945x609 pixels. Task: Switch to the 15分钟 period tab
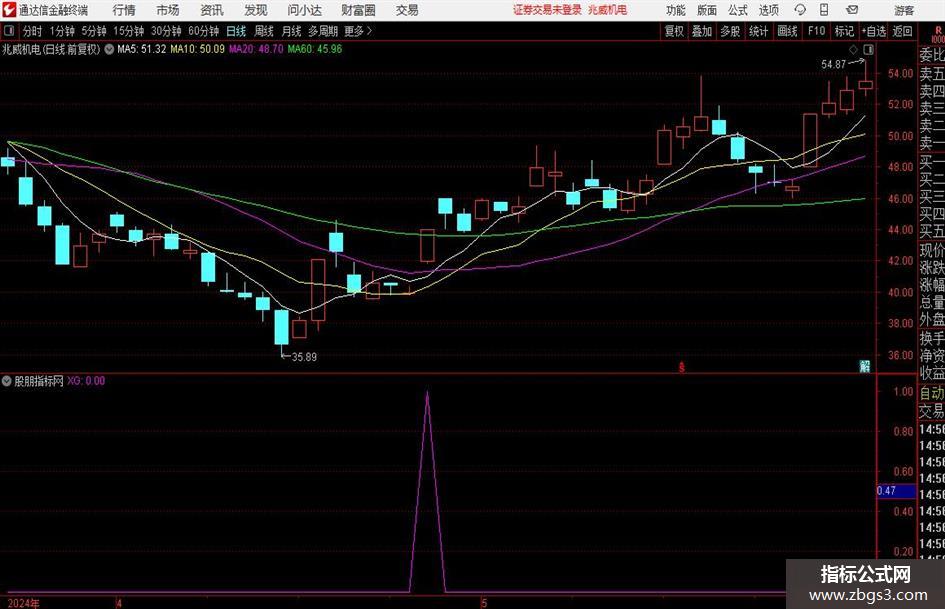pos(129,31)
